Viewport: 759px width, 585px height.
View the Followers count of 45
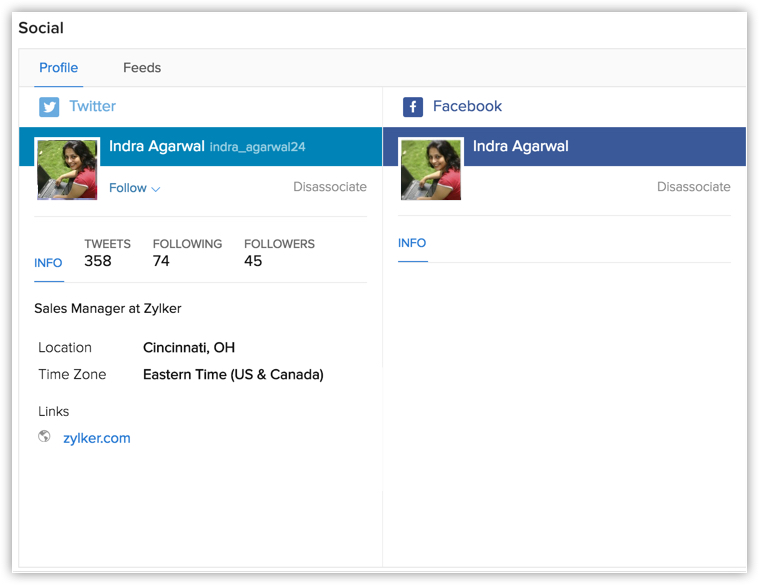click(x=253, y=261)
